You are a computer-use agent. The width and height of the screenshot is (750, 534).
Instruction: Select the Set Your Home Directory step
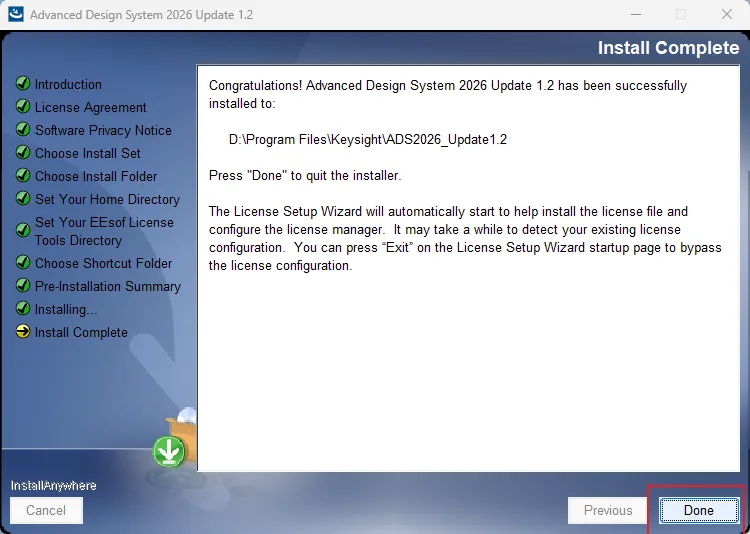[107, 199]
